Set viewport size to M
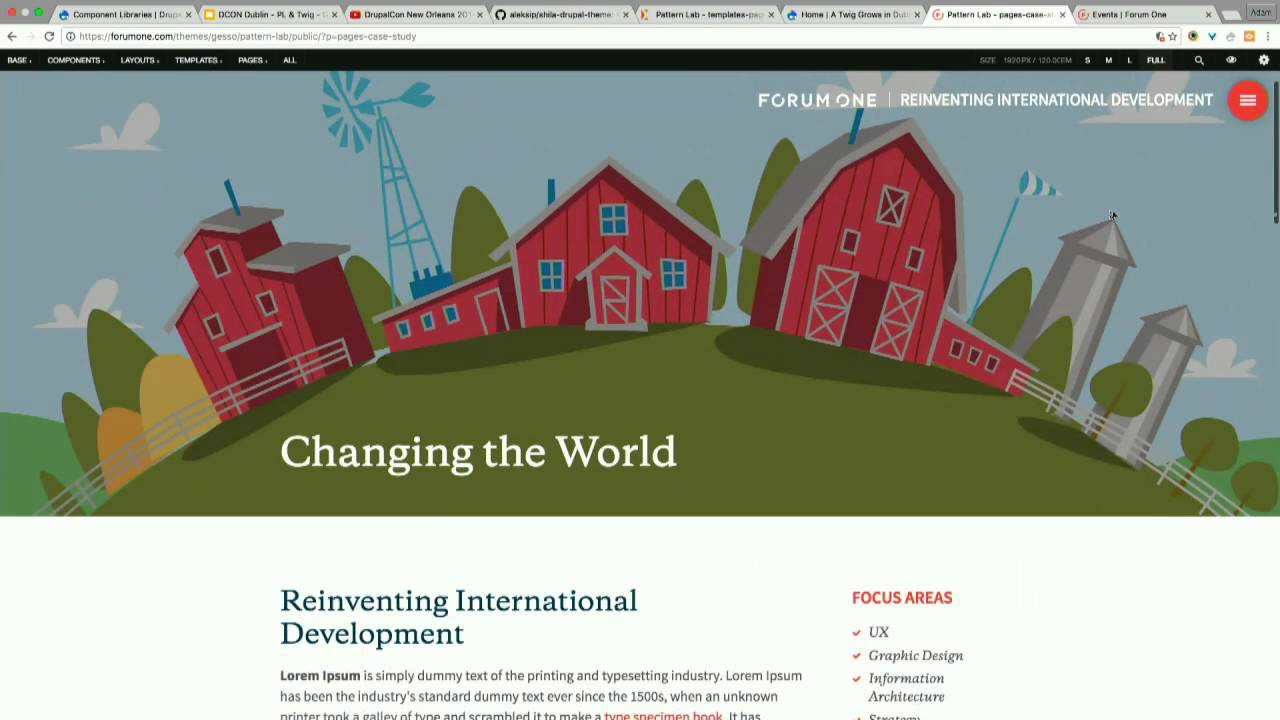The image size is (1280, 720). (x=1108, y=60)
